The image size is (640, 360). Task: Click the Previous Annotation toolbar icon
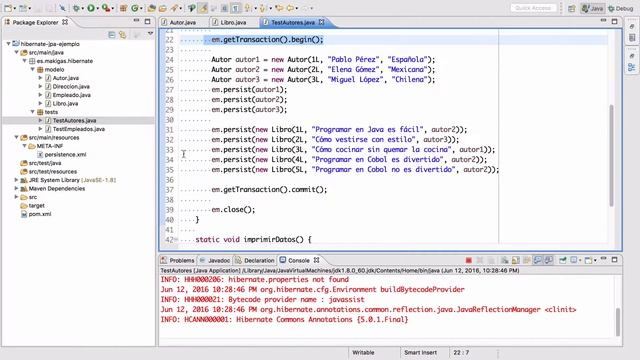[263, 8]
